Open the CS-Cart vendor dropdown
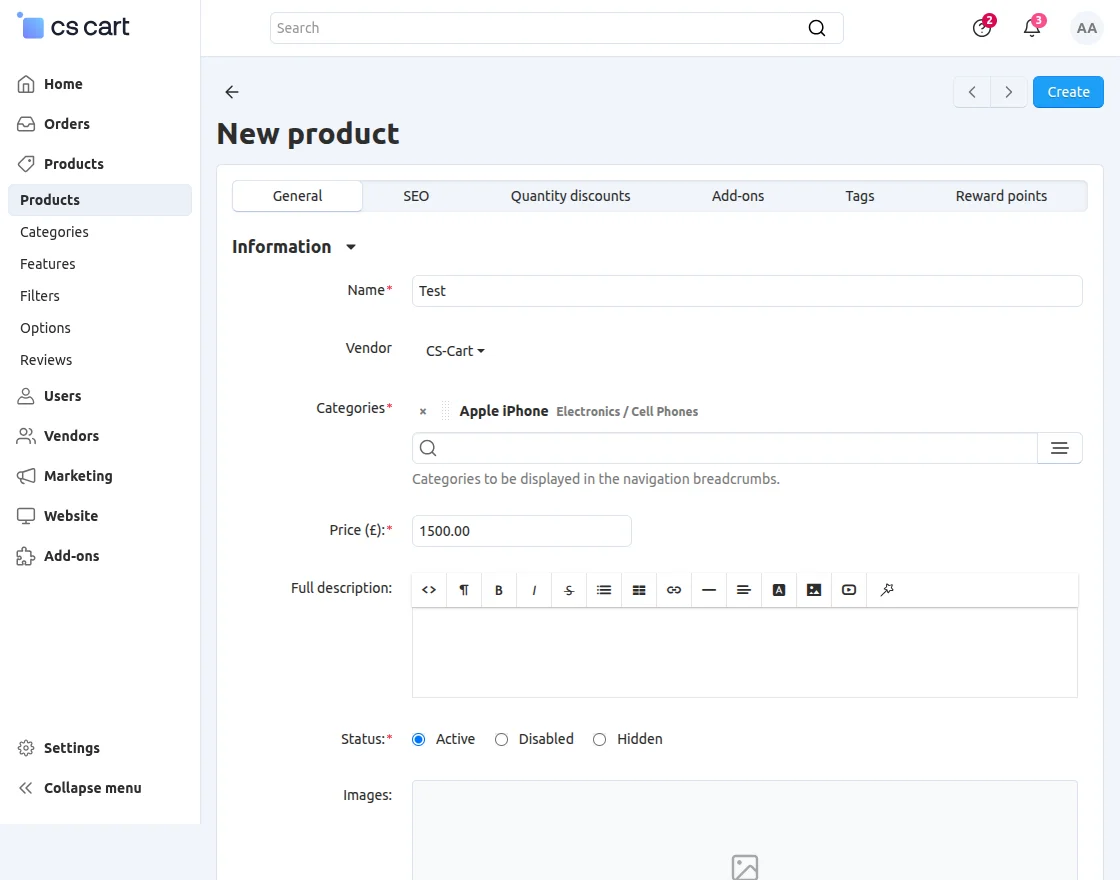Screen dimensions: 1120x880 pos(455,351)
